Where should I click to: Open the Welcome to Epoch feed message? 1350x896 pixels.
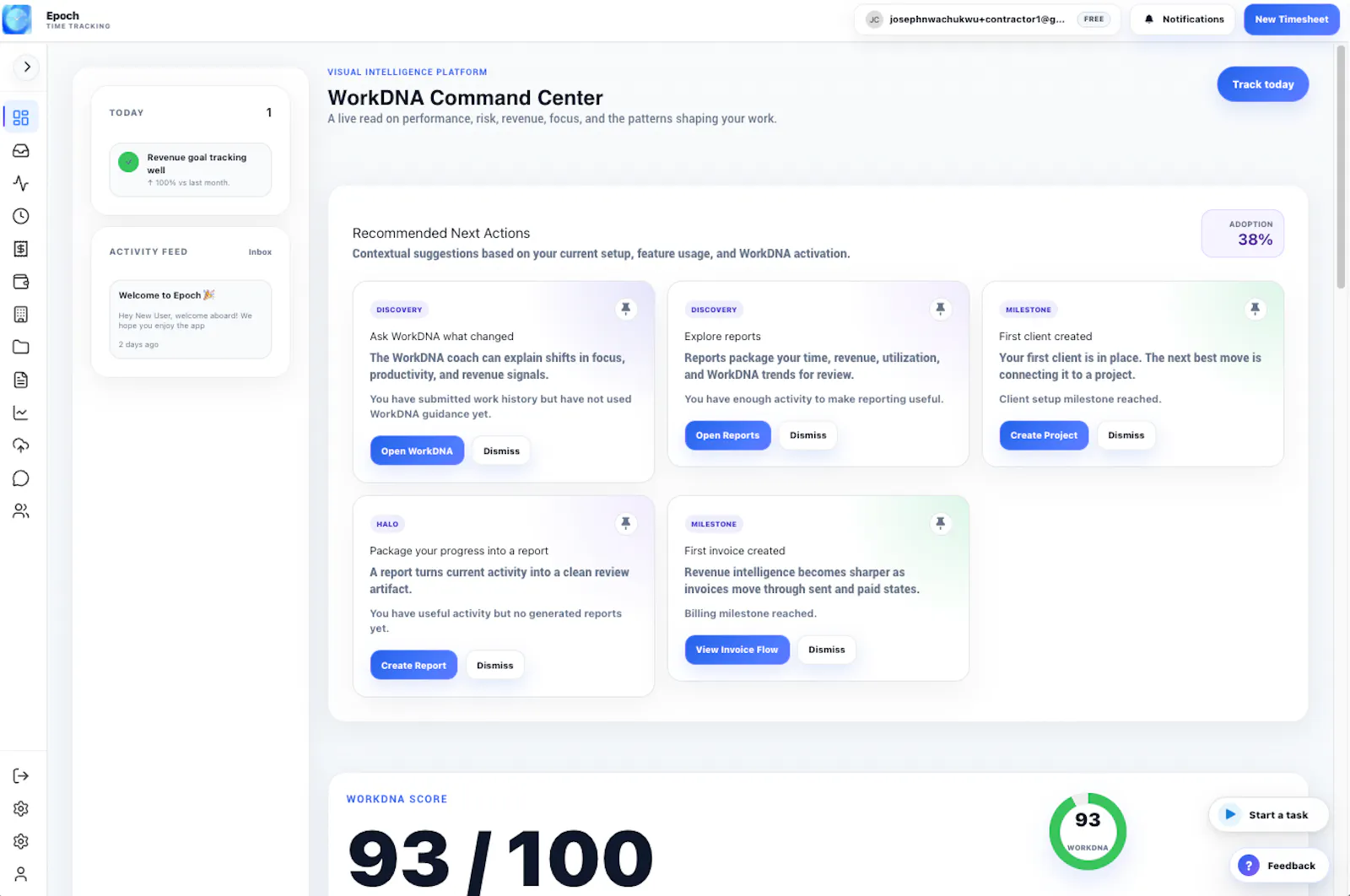pos(191,320)
